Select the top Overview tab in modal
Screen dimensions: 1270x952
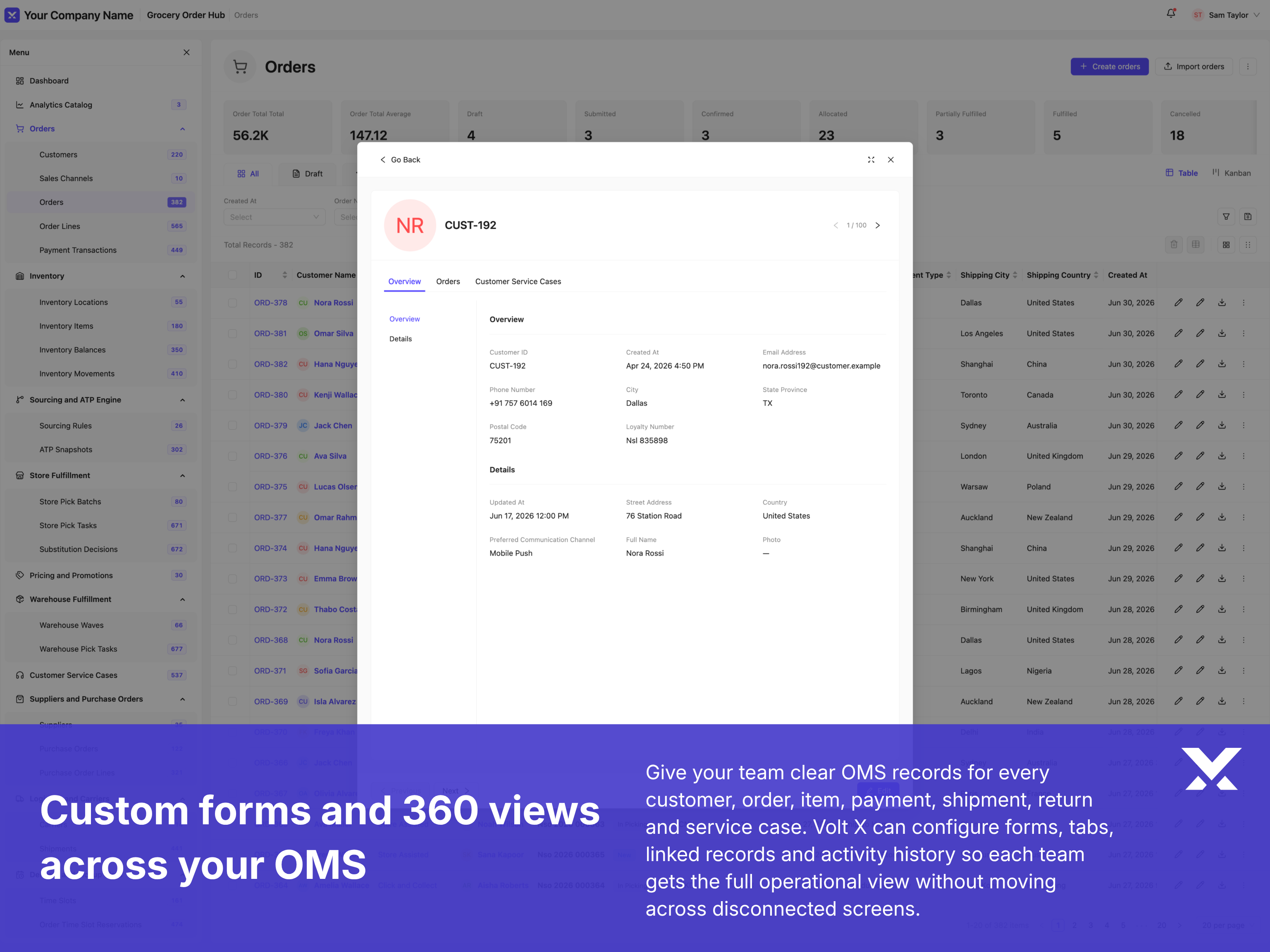pos(404,281)
